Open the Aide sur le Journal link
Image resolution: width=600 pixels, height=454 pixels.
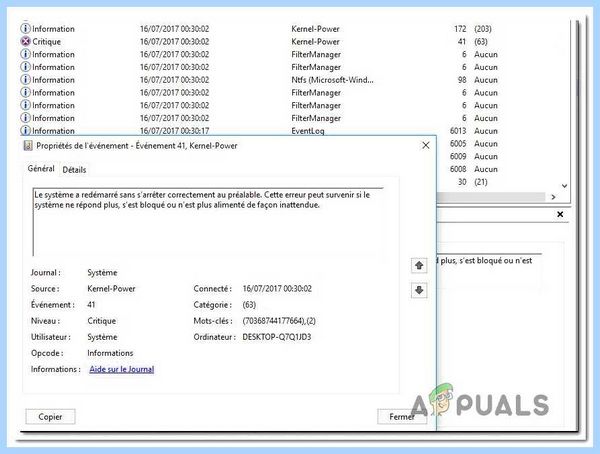point(122,369)
